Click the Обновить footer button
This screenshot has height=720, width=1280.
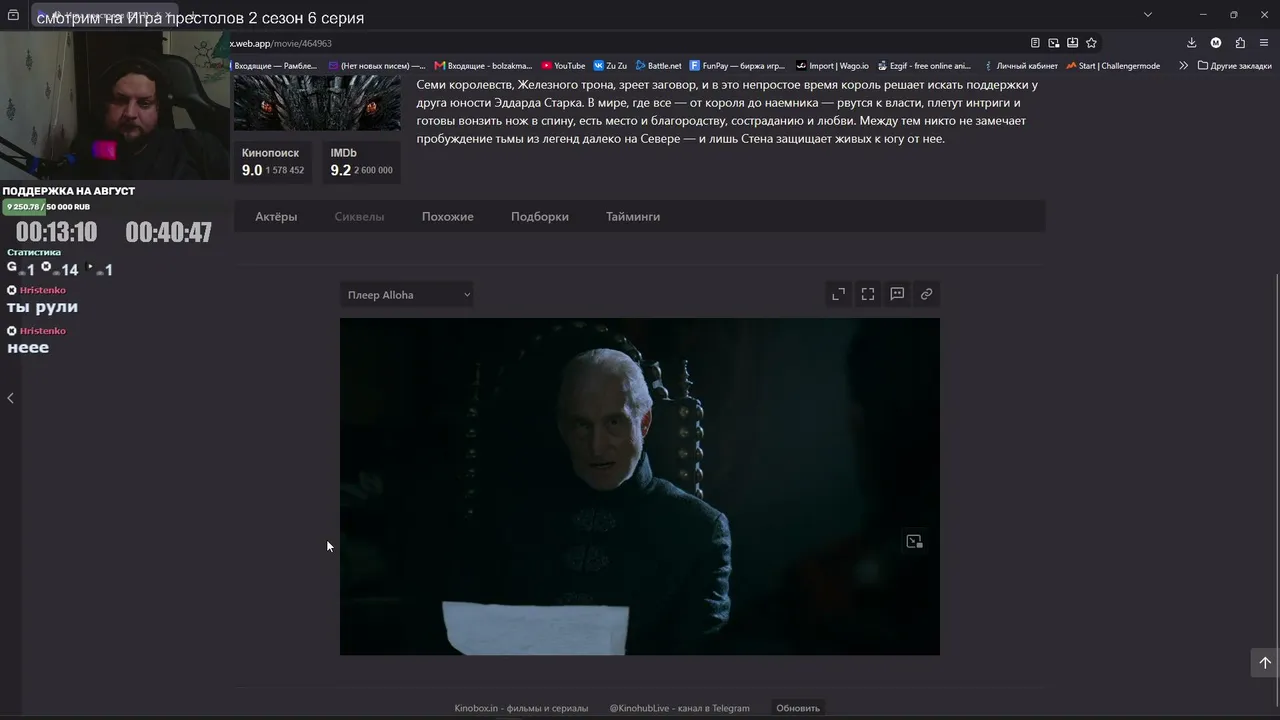[798, 708]
